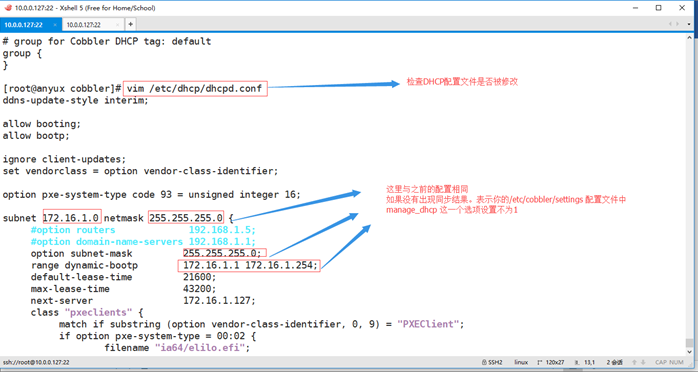Click the 'vim /etc/dhcp/dhcpd.conf' command text
This screenshot has width=698, height=372.
click(x=195, y=89)
